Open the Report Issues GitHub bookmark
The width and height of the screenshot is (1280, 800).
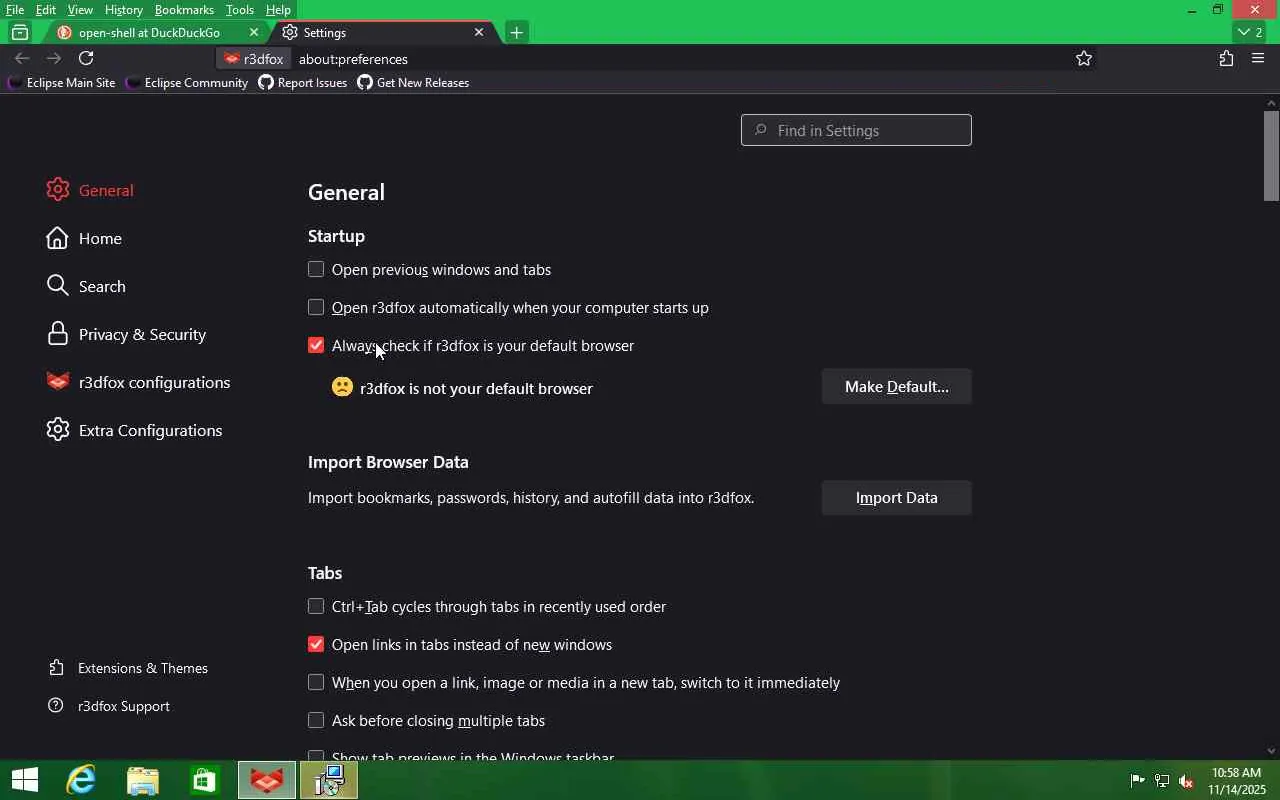(302, 83)
